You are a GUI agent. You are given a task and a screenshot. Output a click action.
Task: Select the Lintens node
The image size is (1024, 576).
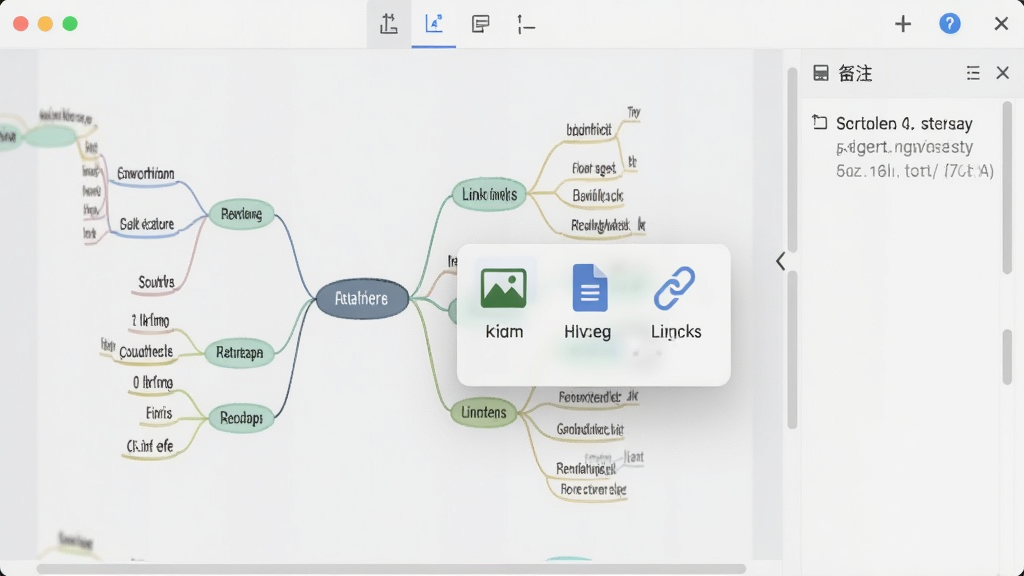click(x=484, y=412)
